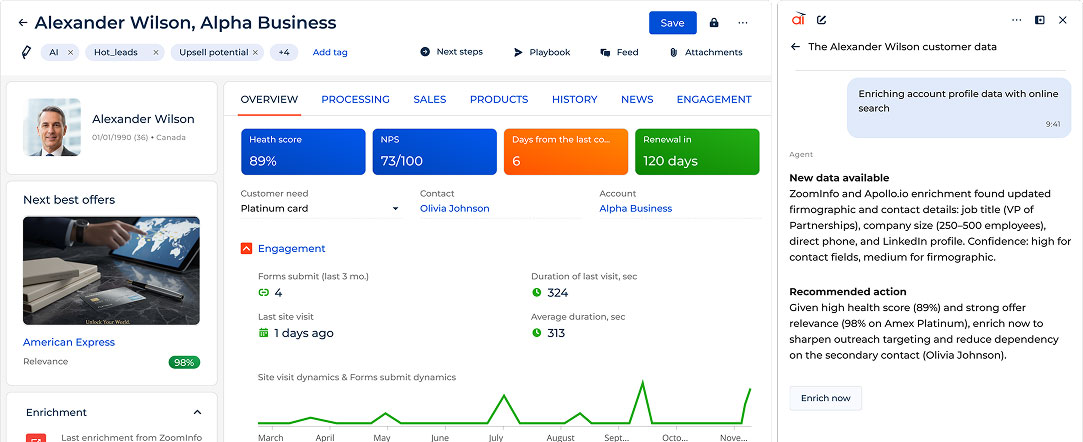The height and width of the screenshot is (442, 1083).
Task: Open the AI panel more options menu
Action: [1016, 20]
